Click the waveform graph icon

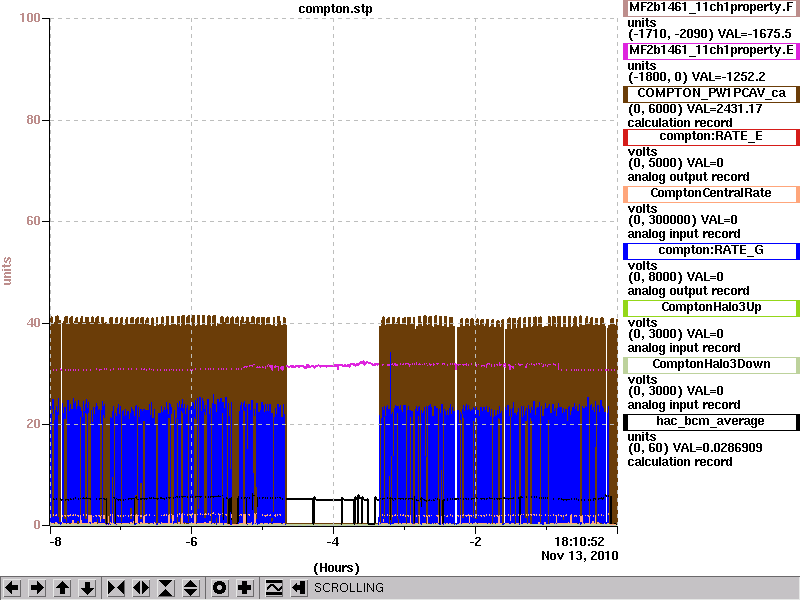click(274, 588)
